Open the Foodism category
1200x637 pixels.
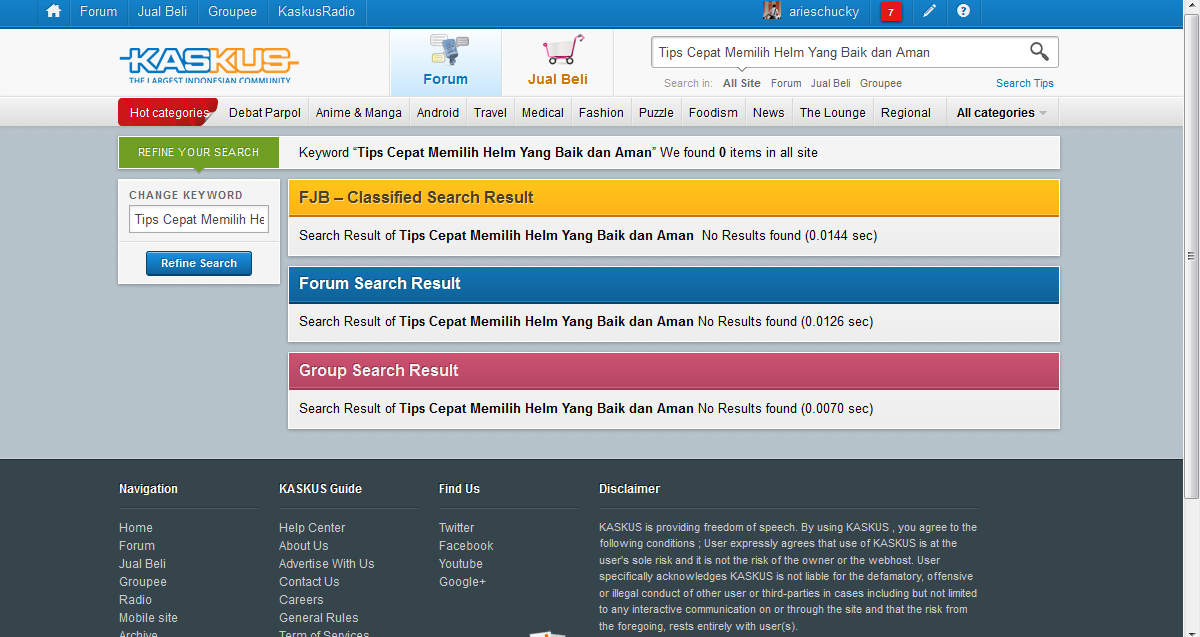click(x=713, y=113)
